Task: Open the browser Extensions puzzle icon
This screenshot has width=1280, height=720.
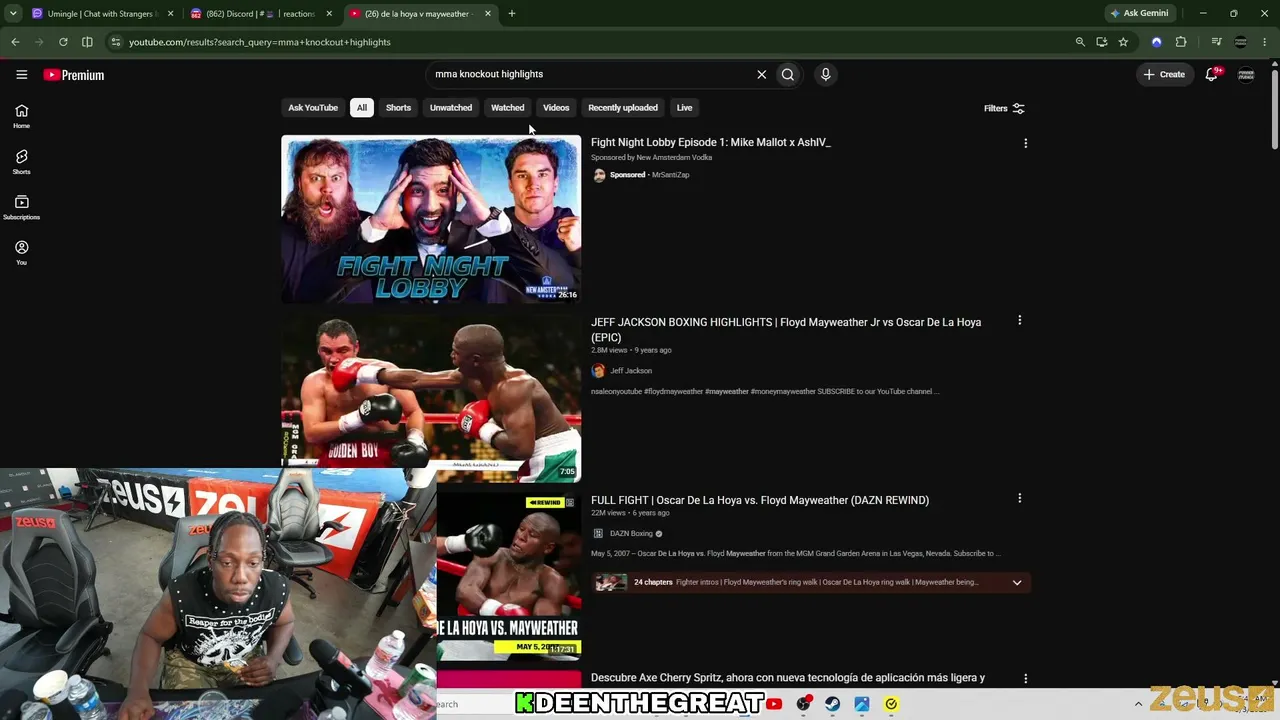Action: tap(1181, 42)
